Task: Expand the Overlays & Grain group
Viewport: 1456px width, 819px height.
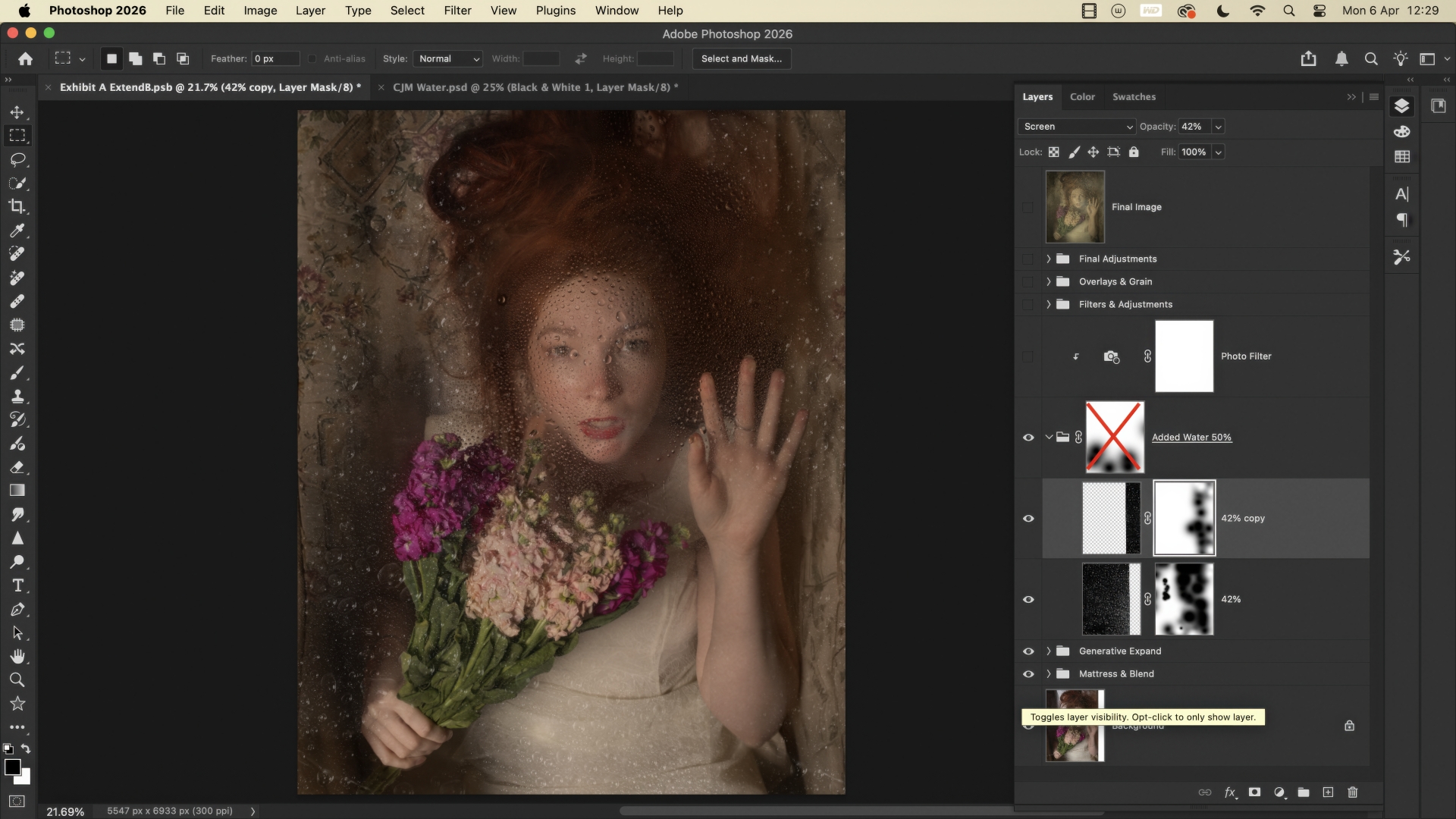Action: tap(1049, 282)
